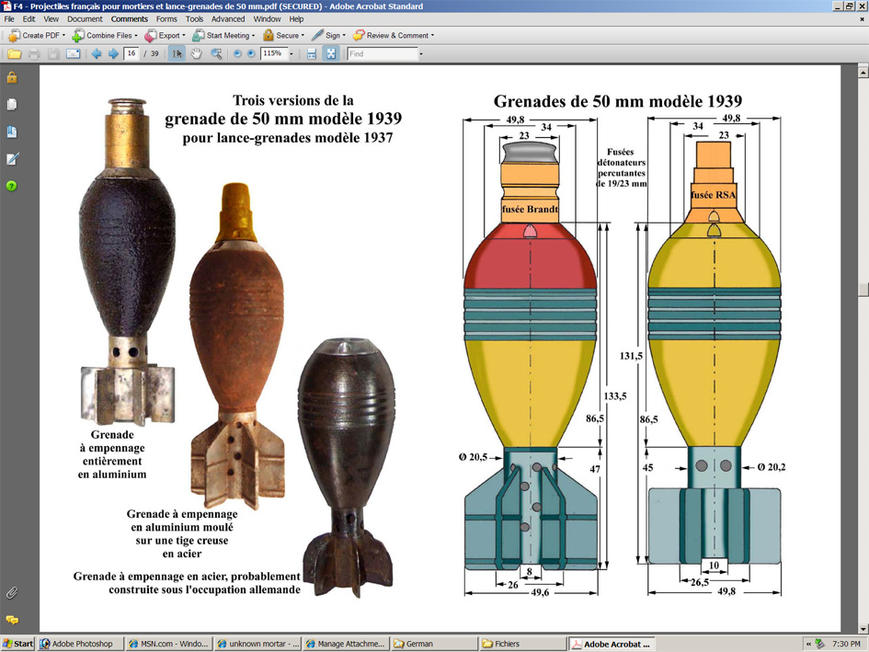Open the Attachments paperclip panel
The height and width of the screenshot is (652, 869).
pyautogui.click(x=12, y=592)
